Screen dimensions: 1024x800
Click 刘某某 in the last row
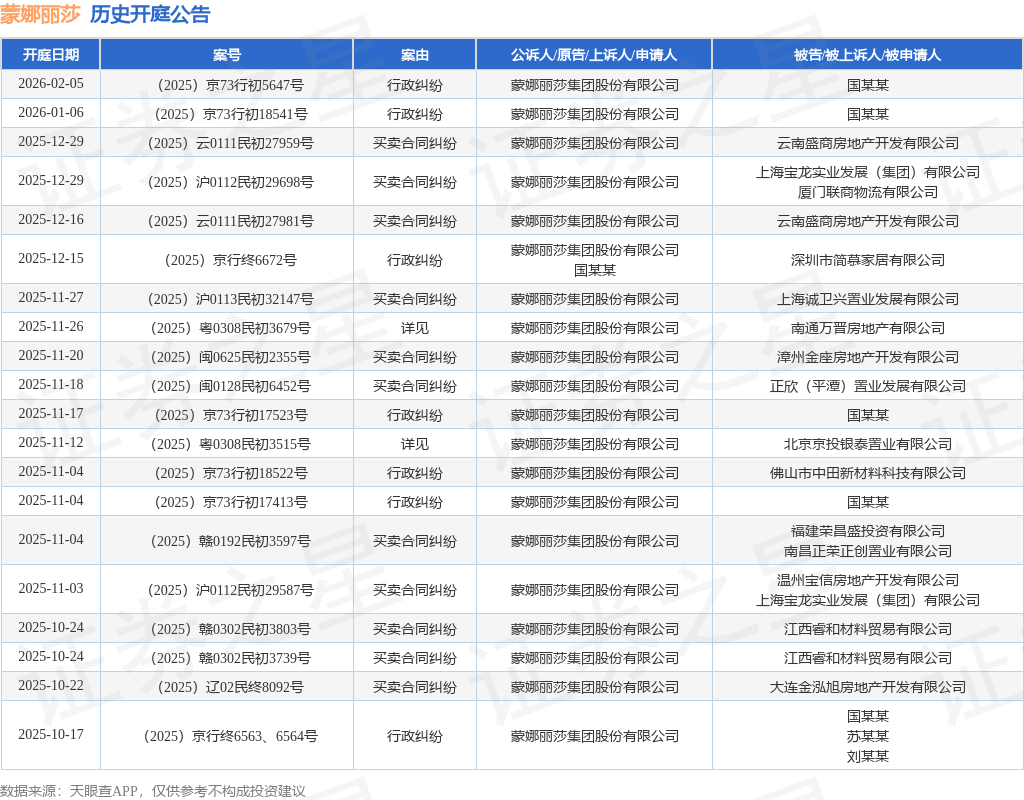tap(867, 756)
